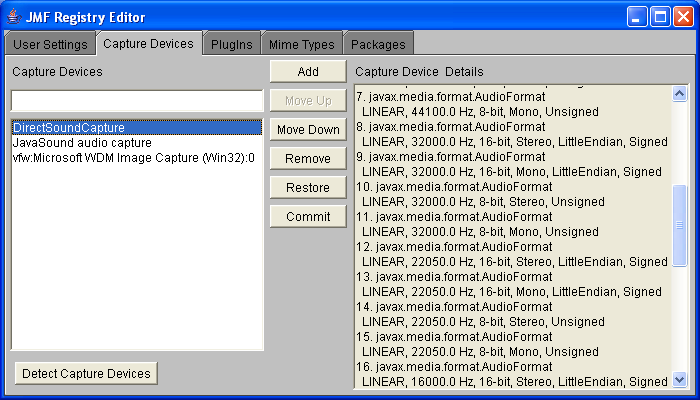Click '22050.0 Hz, 16-bit, Mono' details line
Image resolution: width=700 pixels, height=400 pixels.
(512, 292)
